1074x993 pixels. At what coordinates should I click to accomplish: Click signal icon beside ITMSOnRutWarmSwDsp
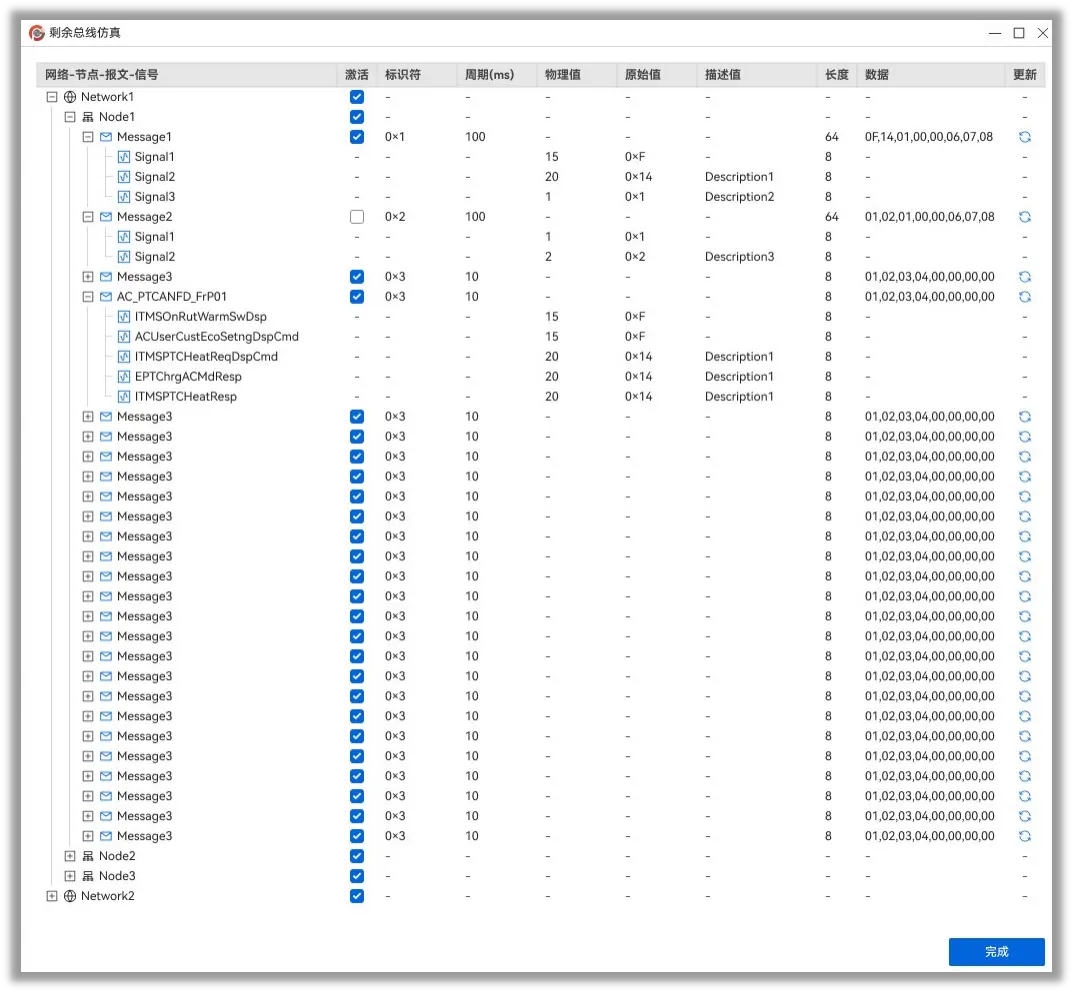(124, 317)
